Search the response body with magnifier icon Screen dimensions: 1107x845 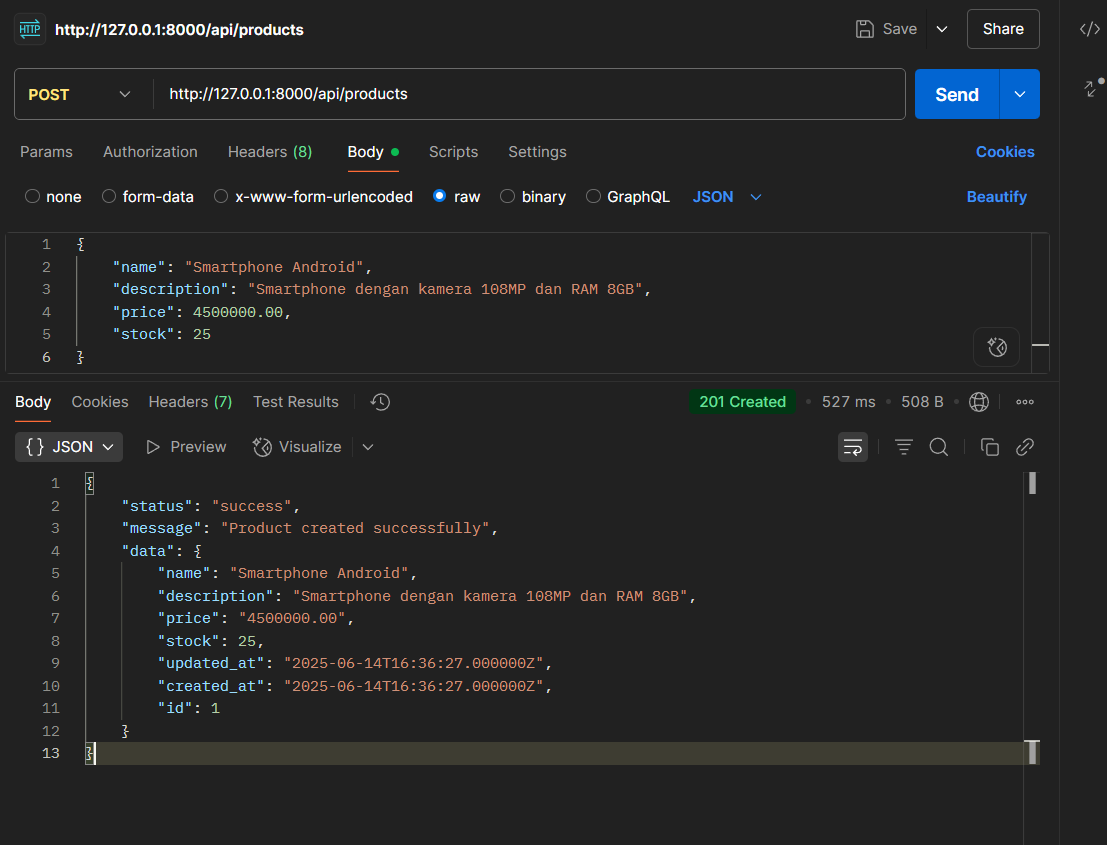[x=938, y=447]
